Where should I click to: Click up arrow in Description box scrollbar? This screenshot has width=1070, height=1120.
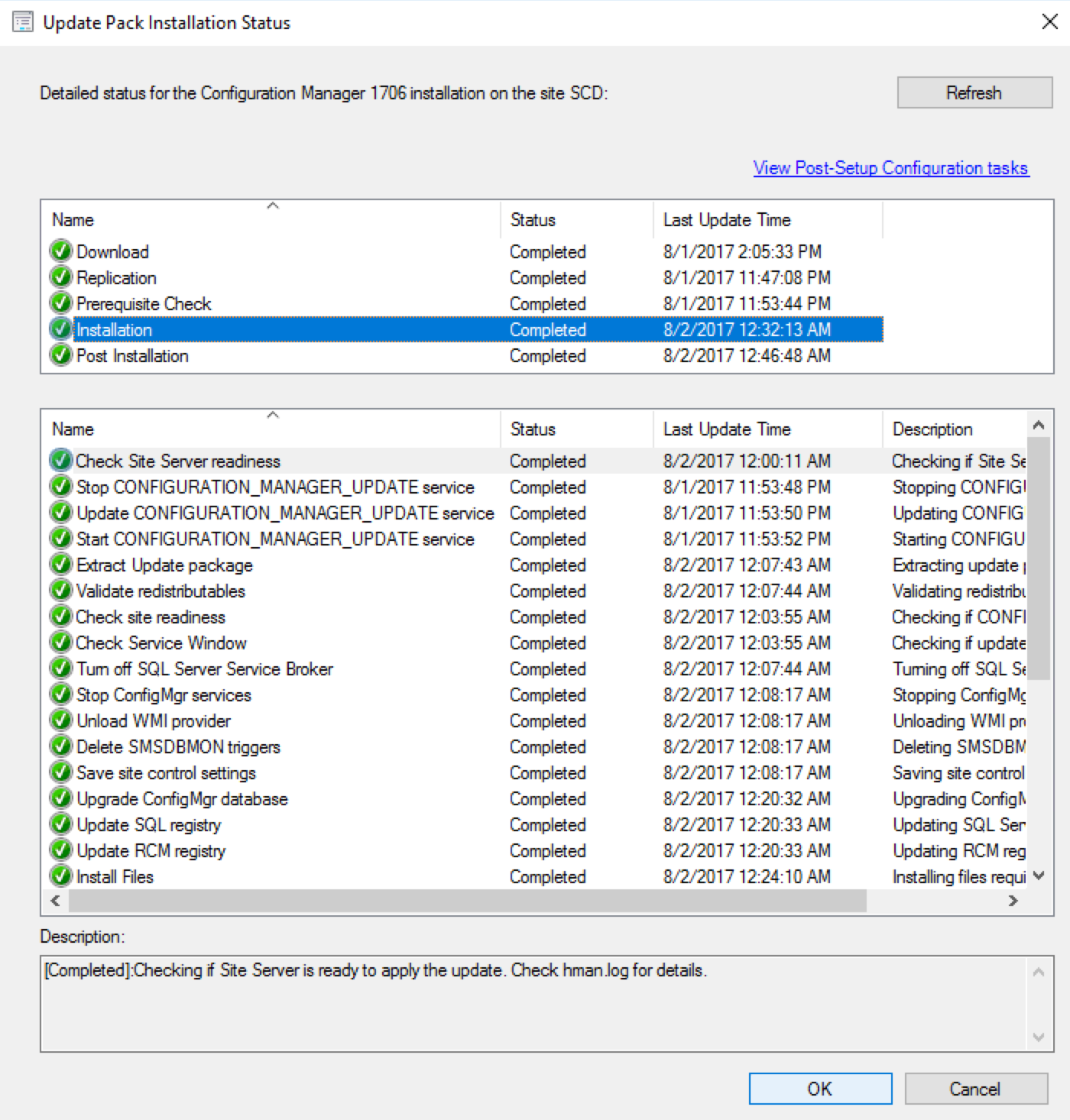click(x=1038, y=973)
